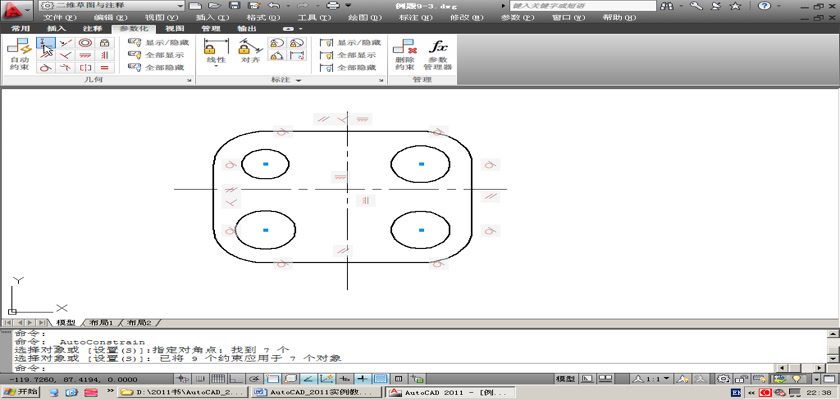Toggle Dynamic Input in status bar

click(x=344, y=379)
